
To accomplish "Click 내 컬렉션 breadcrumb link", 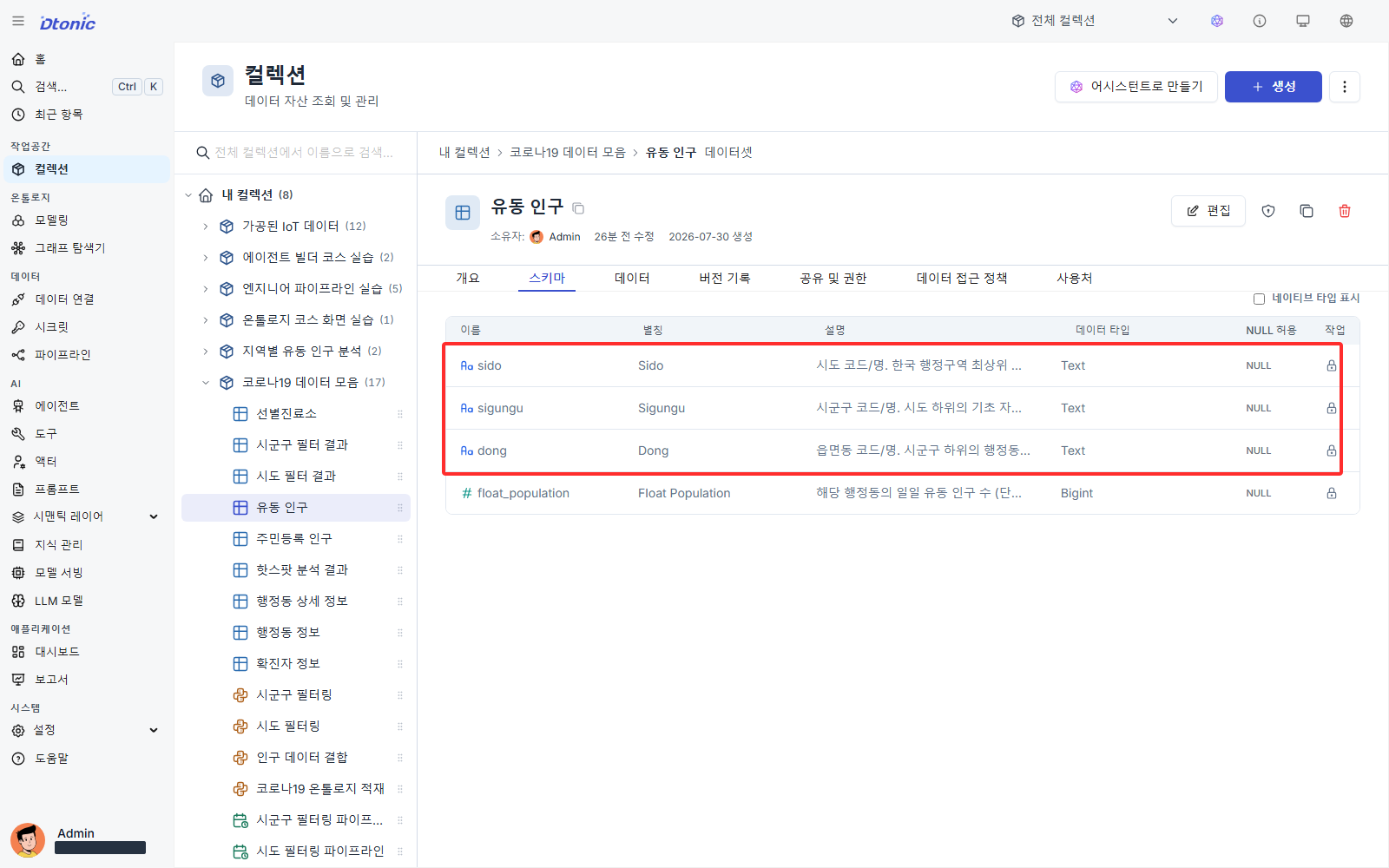I will coord(464,153).
